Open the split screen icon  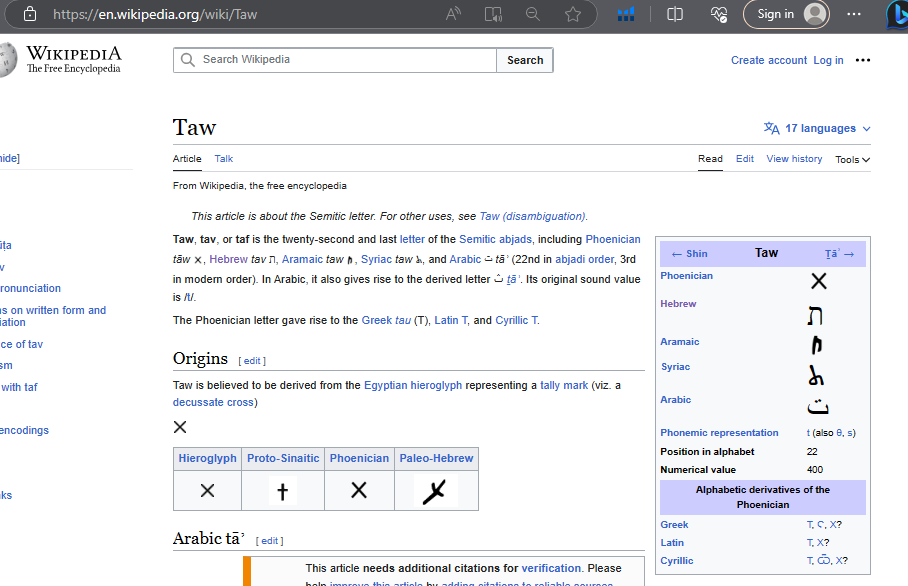675,14
